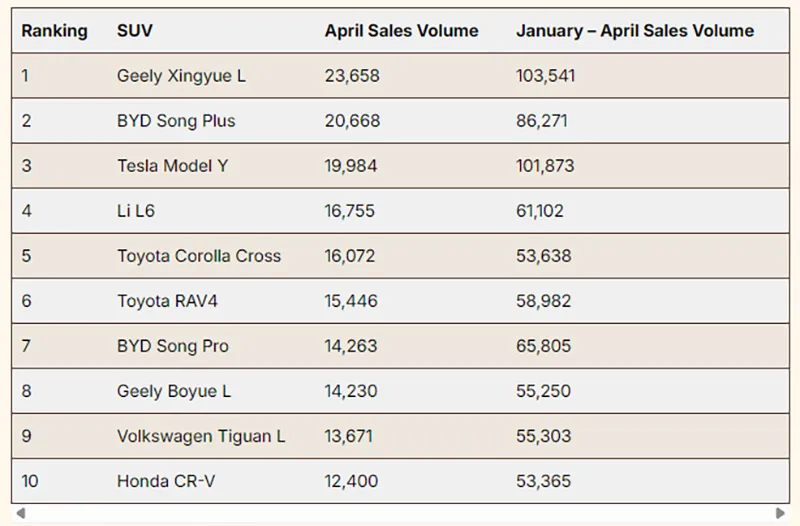Select the Geely Boyue L cell
This screenshot has width=800, height=526.
174,391
